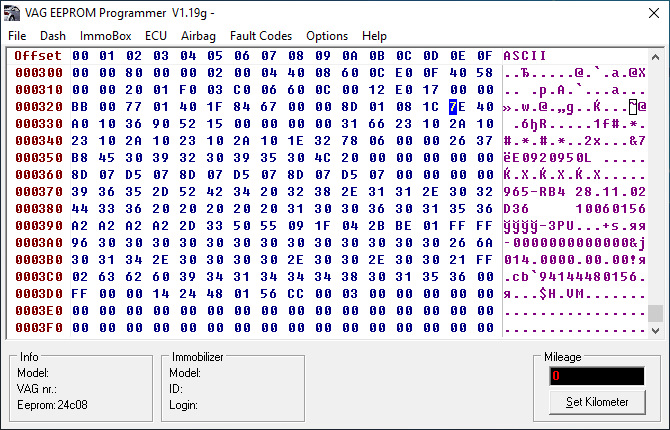This screenshot has height=430, width=670.
Task: Click ASCII text 965-RB4 28.11.02
Action: 575,192
